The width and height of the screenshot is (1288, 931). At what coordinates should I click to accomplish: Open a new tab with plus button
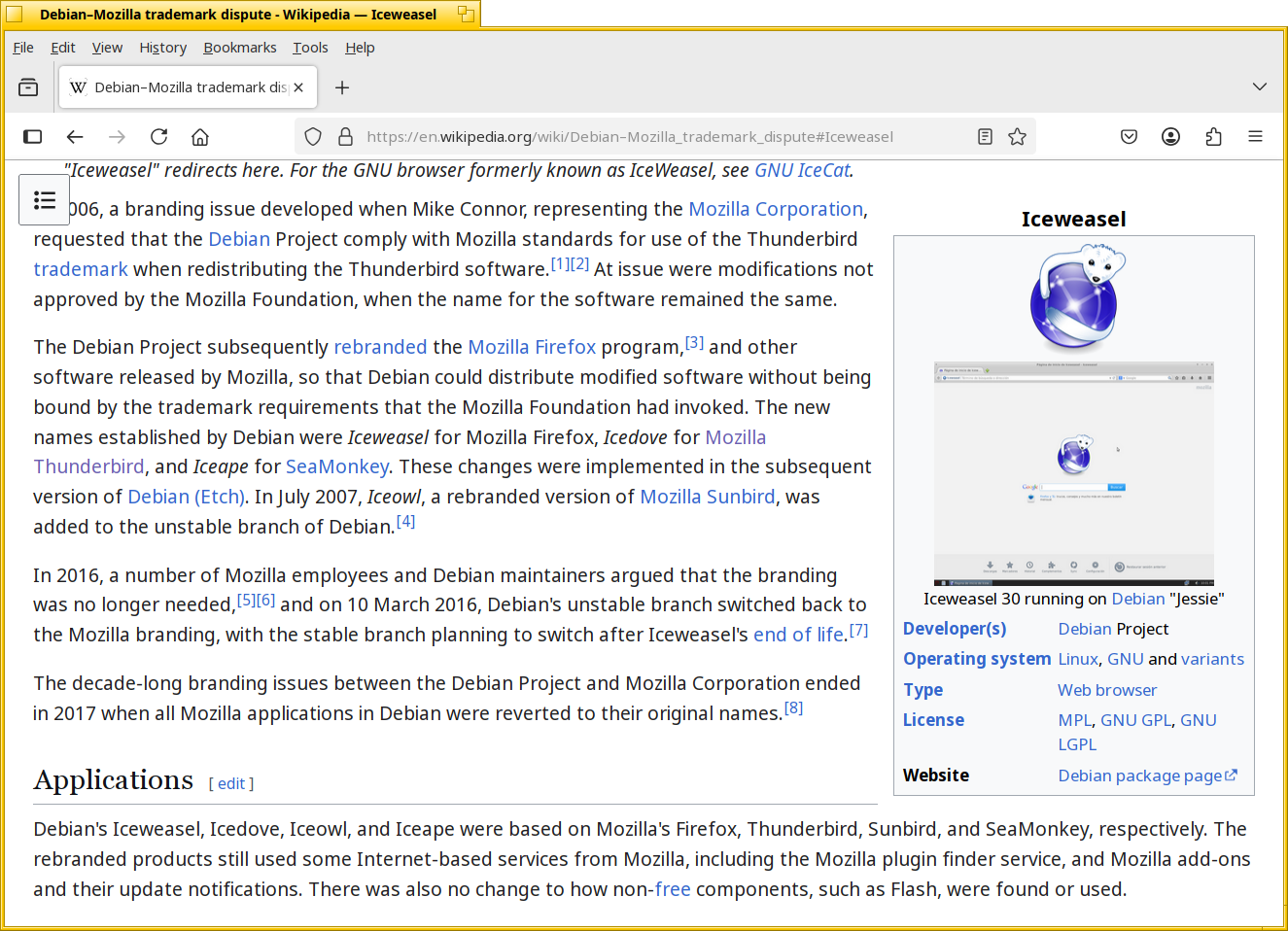(x=342, y=87)
